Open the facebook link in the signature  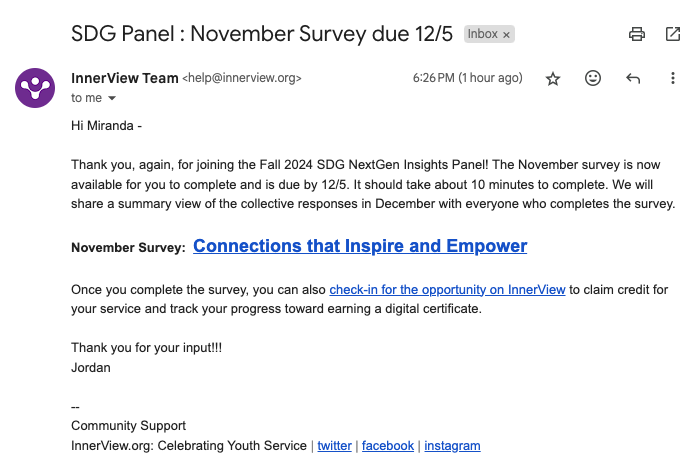click(x=387, y=446)
